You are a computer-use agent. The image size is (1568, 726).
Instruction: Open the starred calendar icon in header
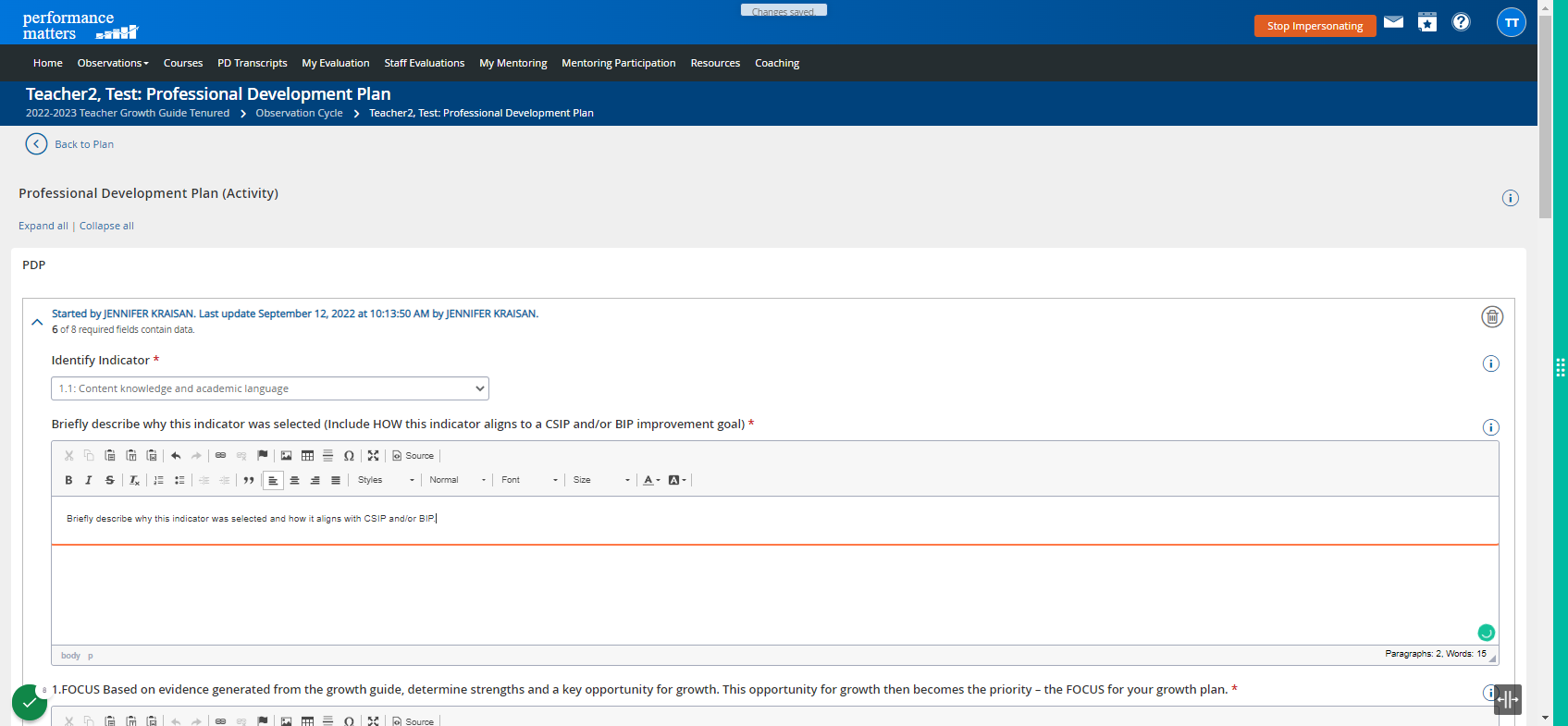point(1427,22)
